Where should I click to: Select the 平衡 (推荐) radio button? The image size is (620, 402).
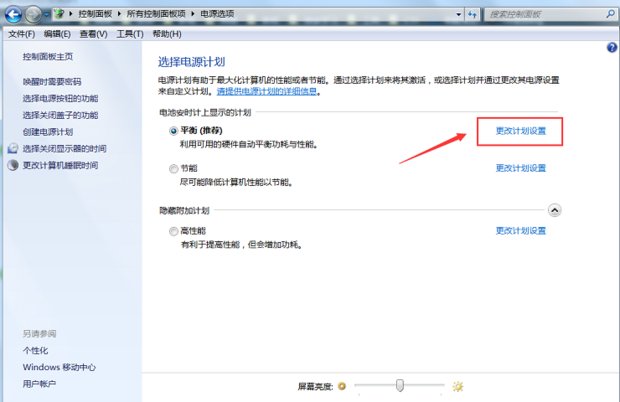pyautogui.click(x=173, y=131)
